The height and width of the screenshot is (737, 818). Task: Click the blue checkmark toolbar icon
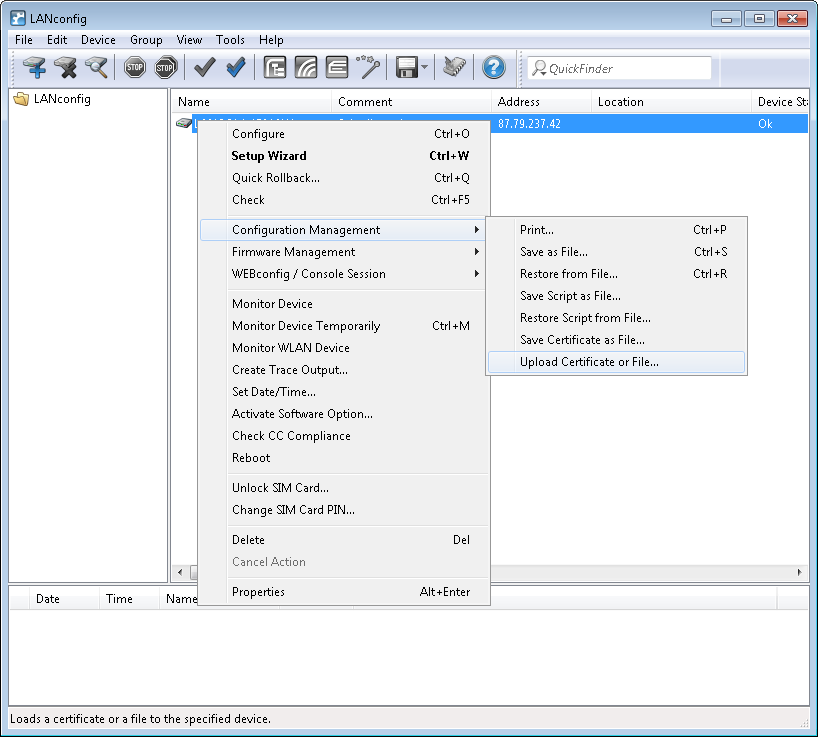click(x=236, y=68)
